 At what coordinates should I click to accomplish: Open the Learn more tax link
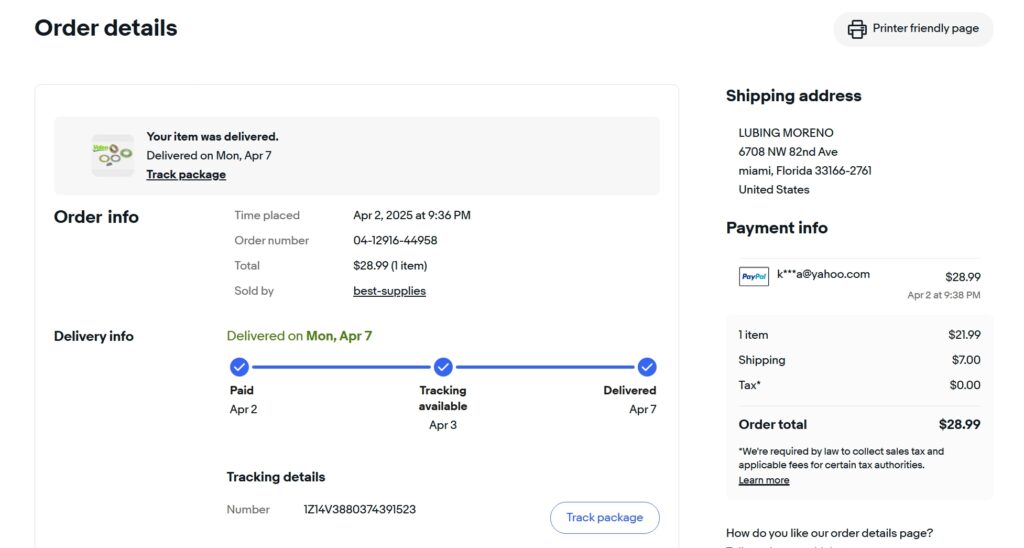point(763,480)
